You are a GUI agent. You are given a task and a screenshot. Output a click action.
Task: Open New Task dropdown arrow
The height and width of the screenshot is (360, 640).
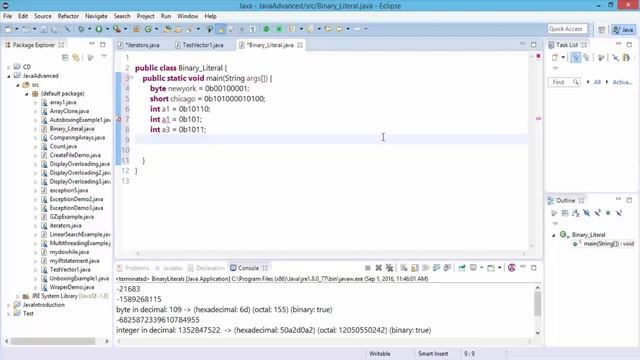pos(563,58)
